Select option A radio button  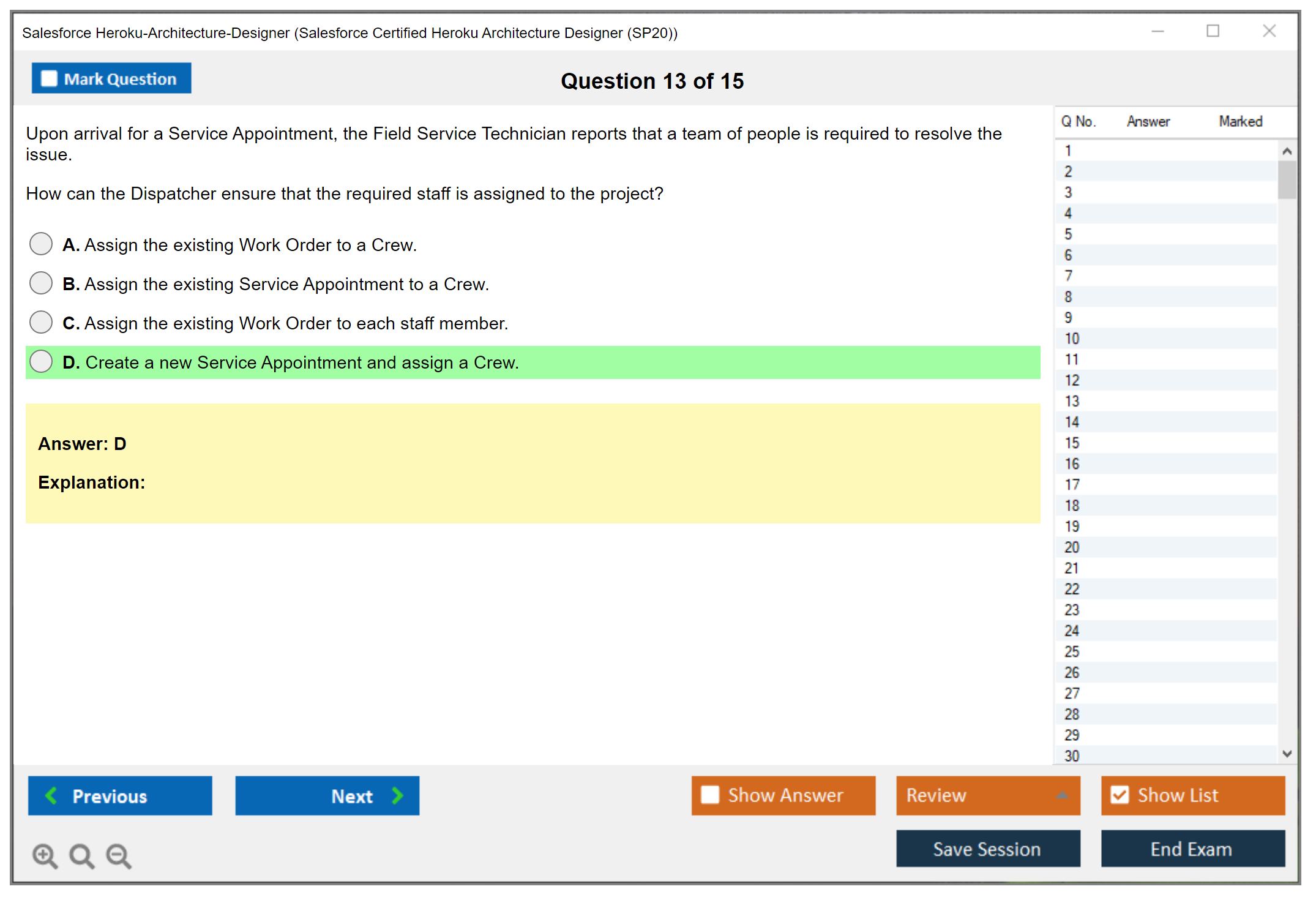point(41,244)
